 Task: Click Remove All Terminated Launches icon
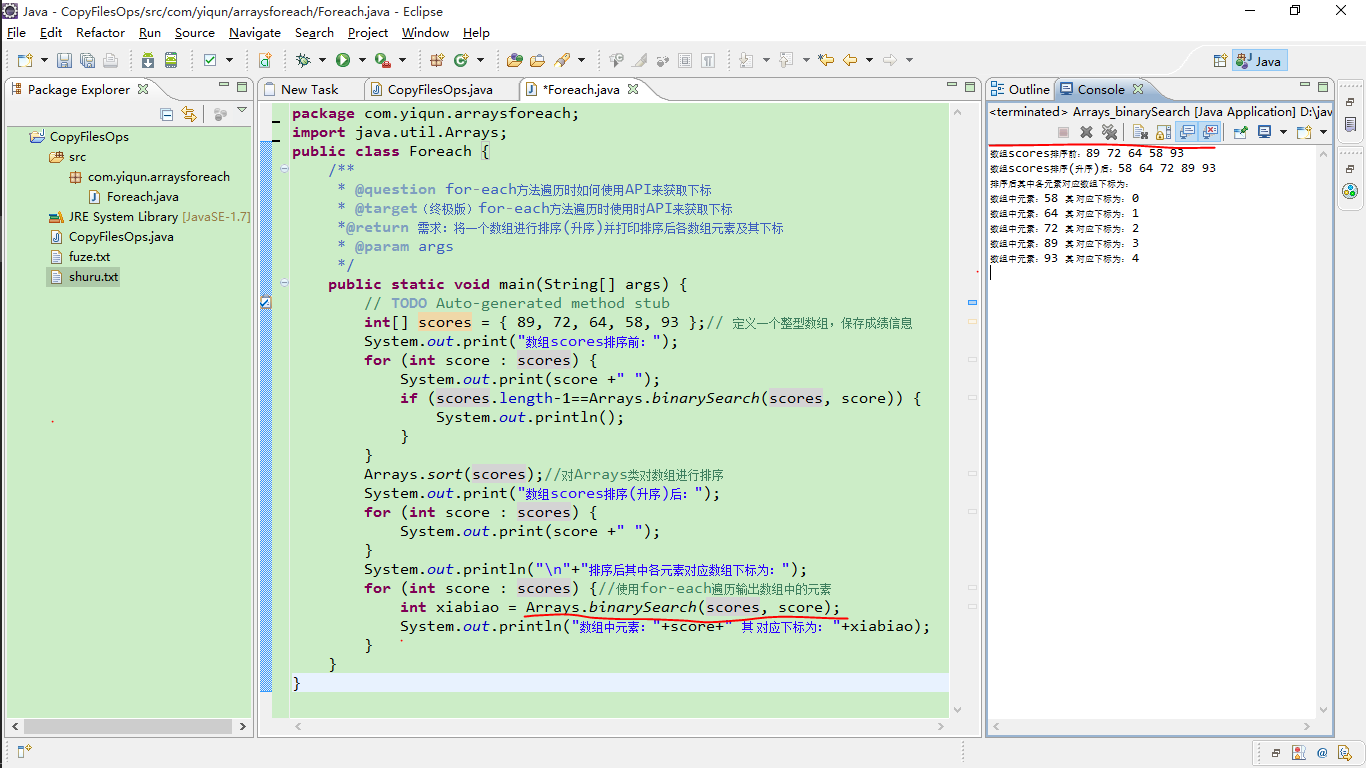point(1109,132)
